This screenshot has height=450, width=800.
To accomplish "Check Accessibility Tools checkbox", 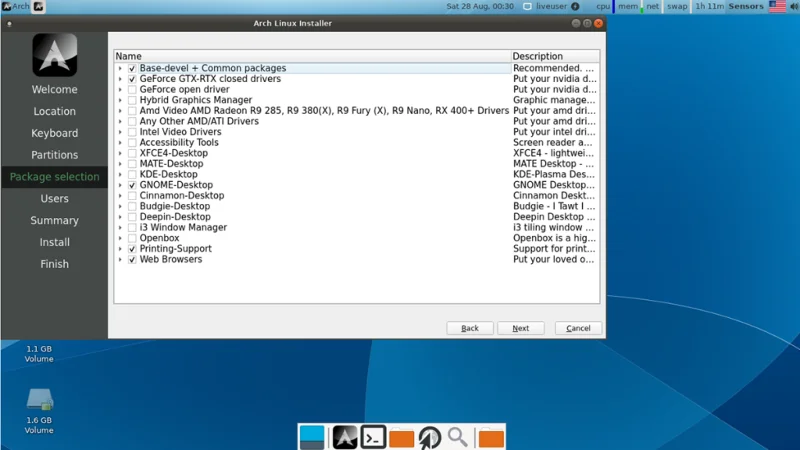I will click(x=132, y=143).
